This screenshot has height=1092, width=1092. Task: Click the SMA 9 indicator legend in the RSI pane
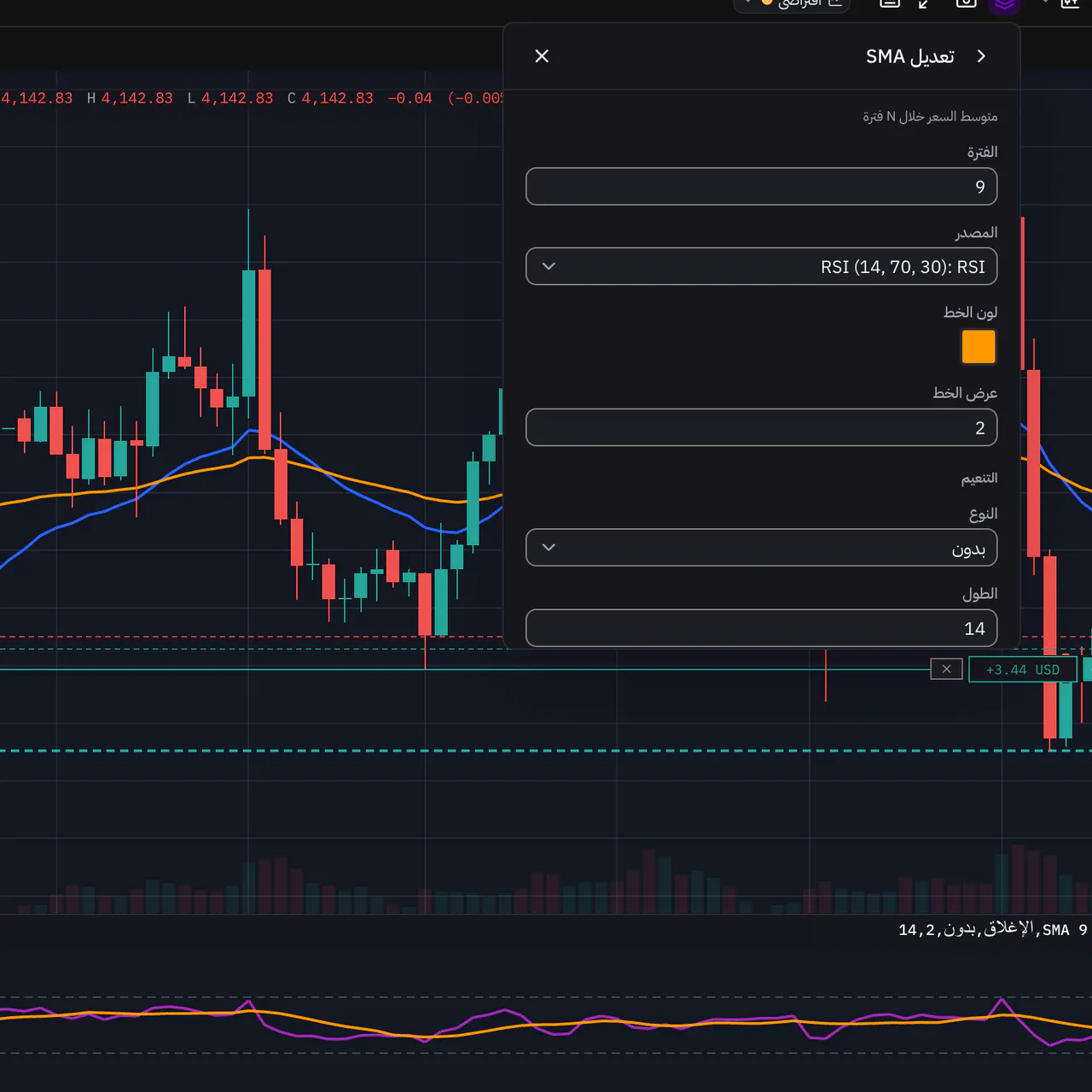993,930
